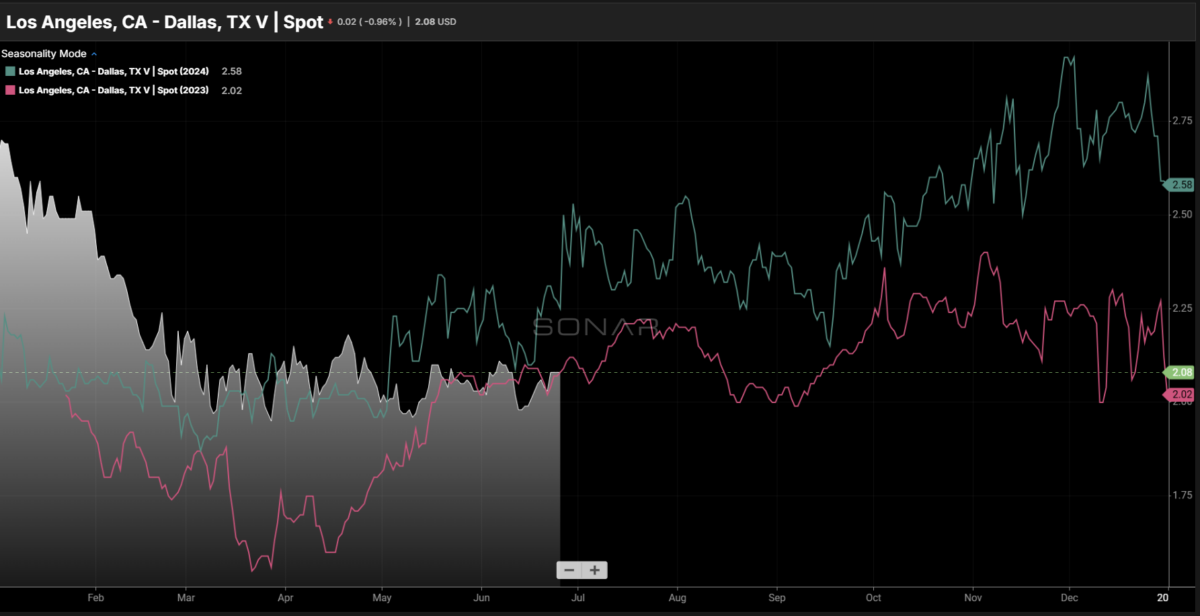Click the green 2.58 price tag on axis
The height and width of the screenshot is (616, 1200).
(1182, 185)
